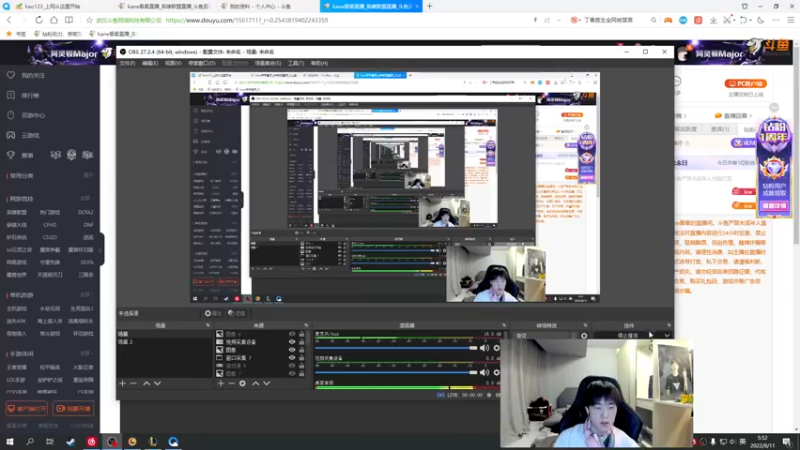Toggle lock on the 窗口采集 7 source

pyautogui.click(x=302, y=358)
